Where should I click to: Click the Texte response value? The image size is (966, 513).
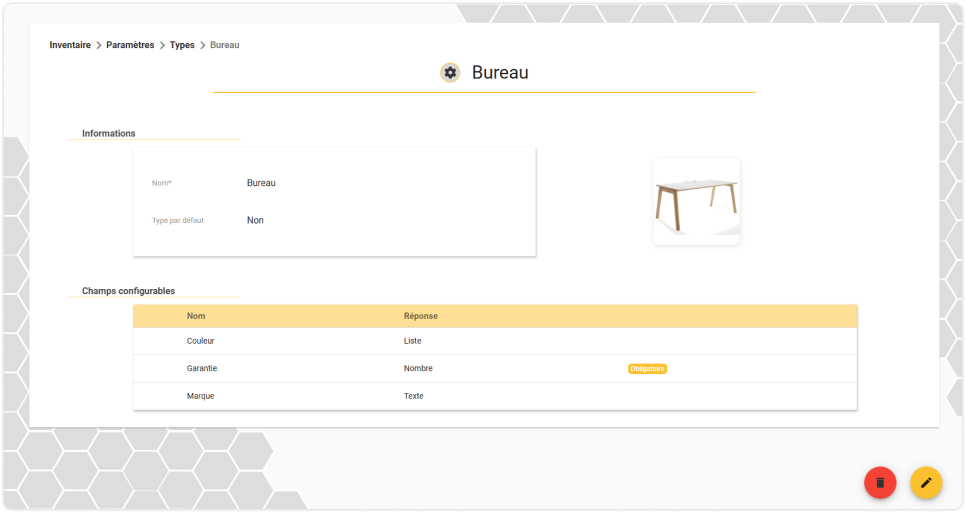tap(413, 396)
